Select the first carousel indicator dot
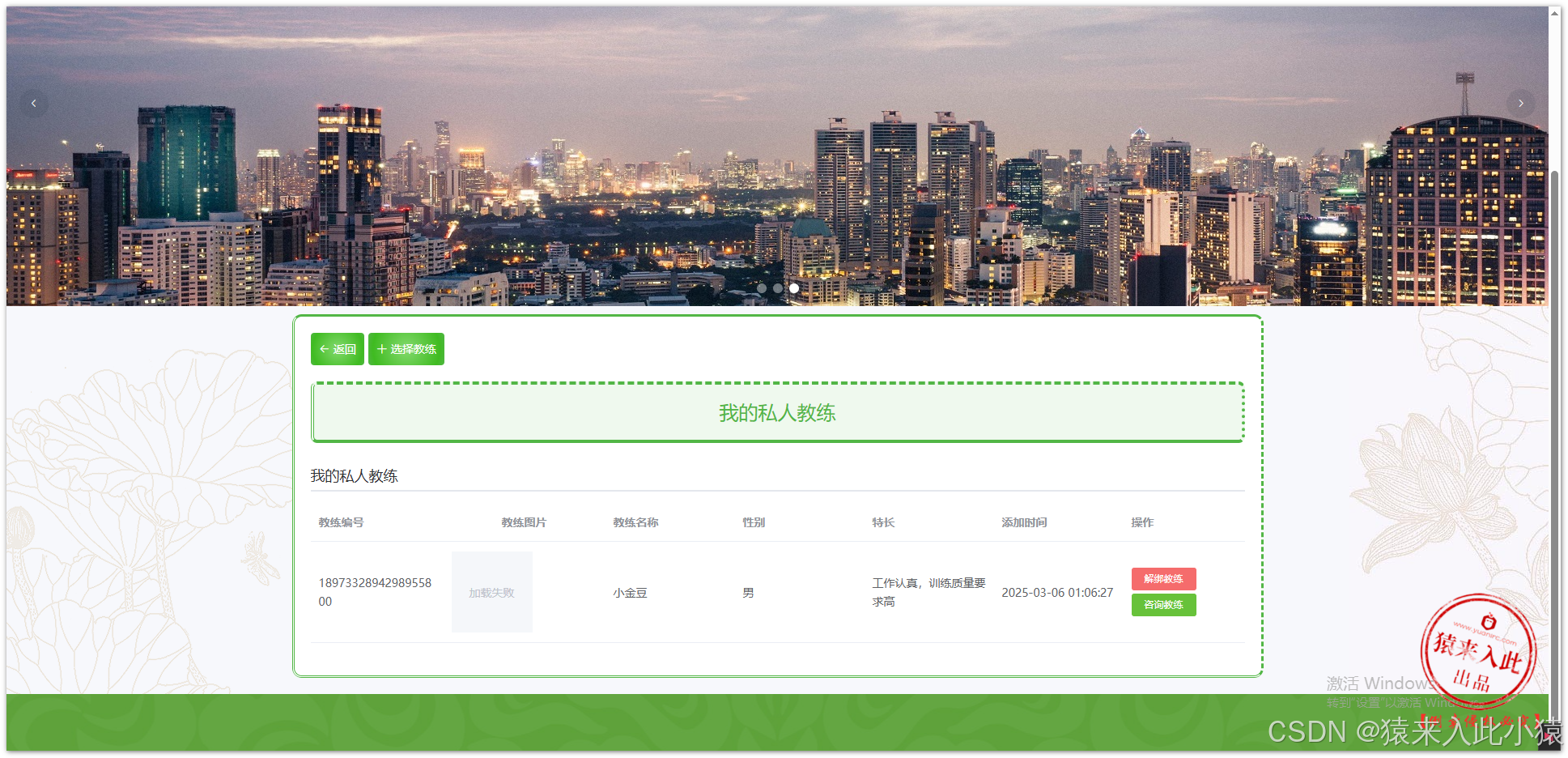The height and width of the screenshot is (758, 1568). point(762,288)
